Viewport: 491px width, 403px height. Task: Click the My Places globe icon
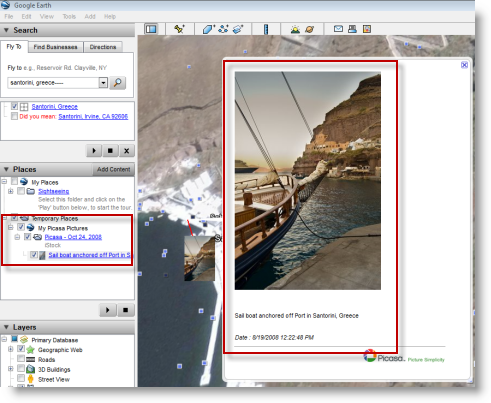pos(24,182)
